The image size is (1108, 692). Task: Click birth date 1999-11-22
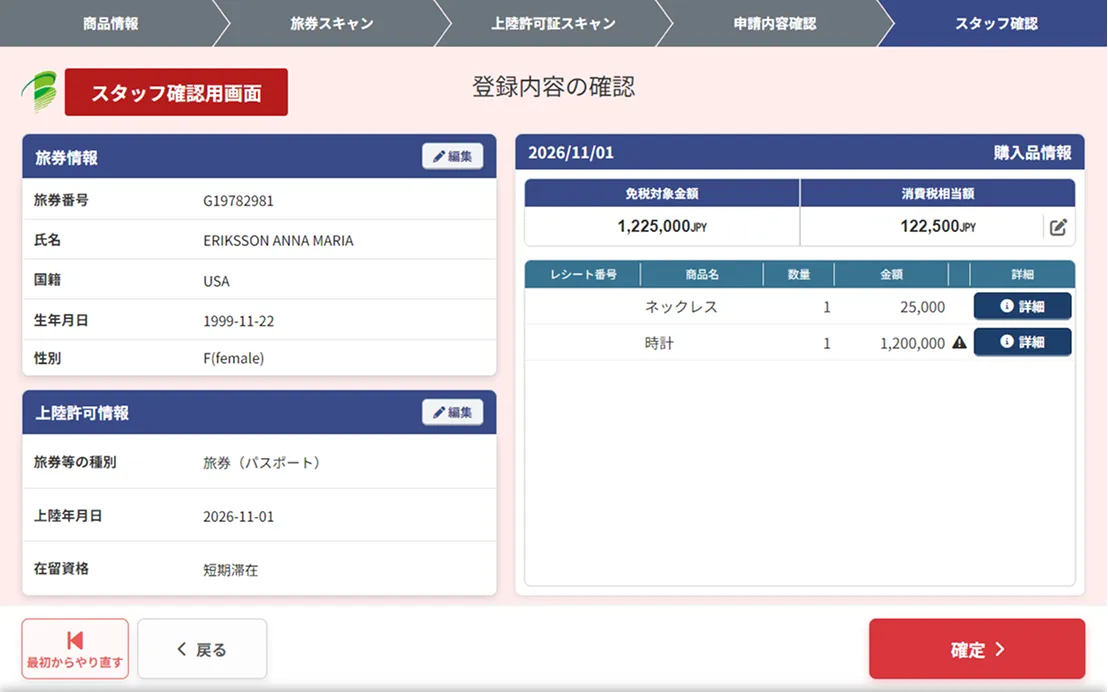click(238, 321)
